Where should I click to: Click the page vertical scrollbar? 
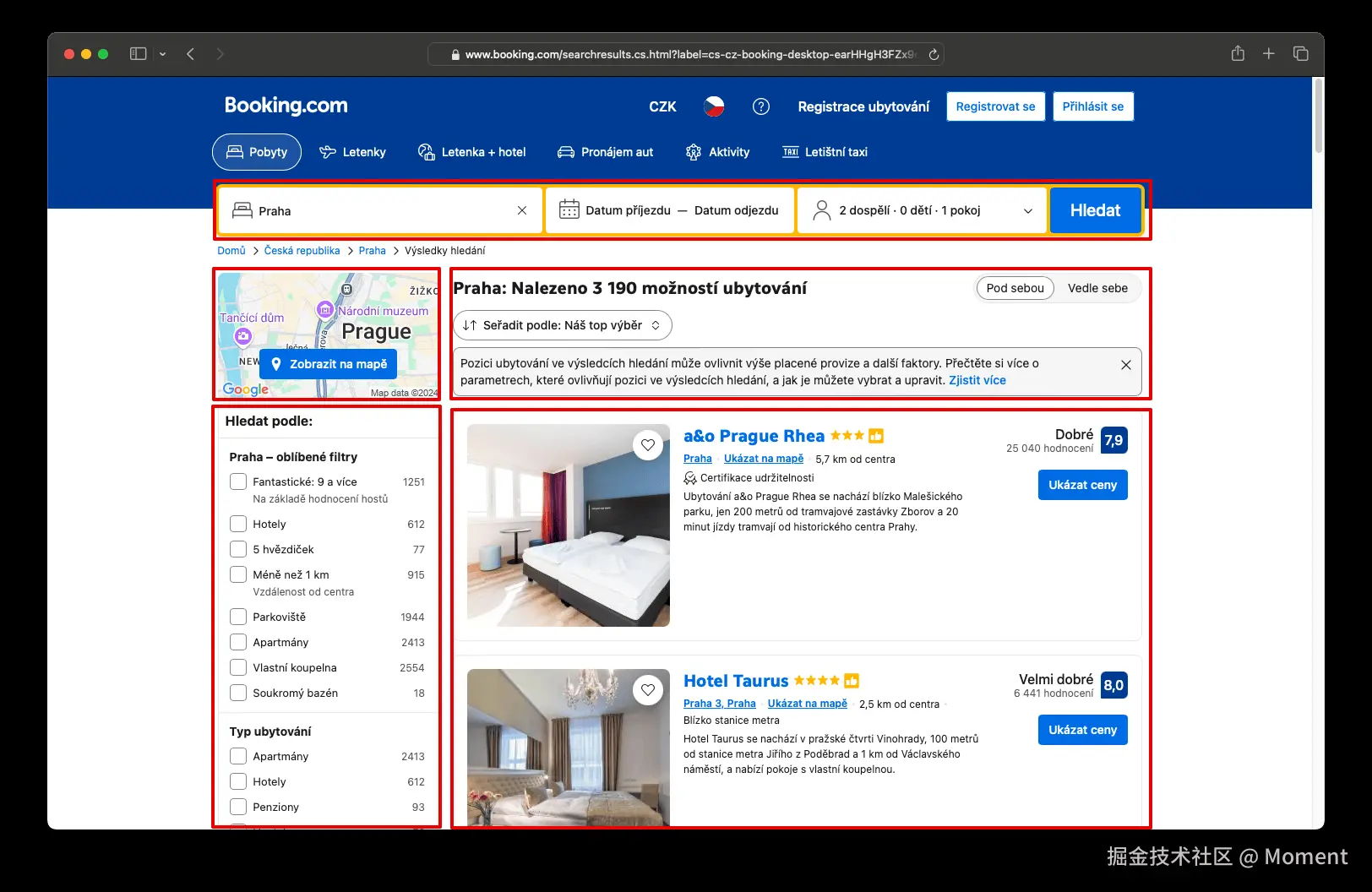coord(1318,115)
